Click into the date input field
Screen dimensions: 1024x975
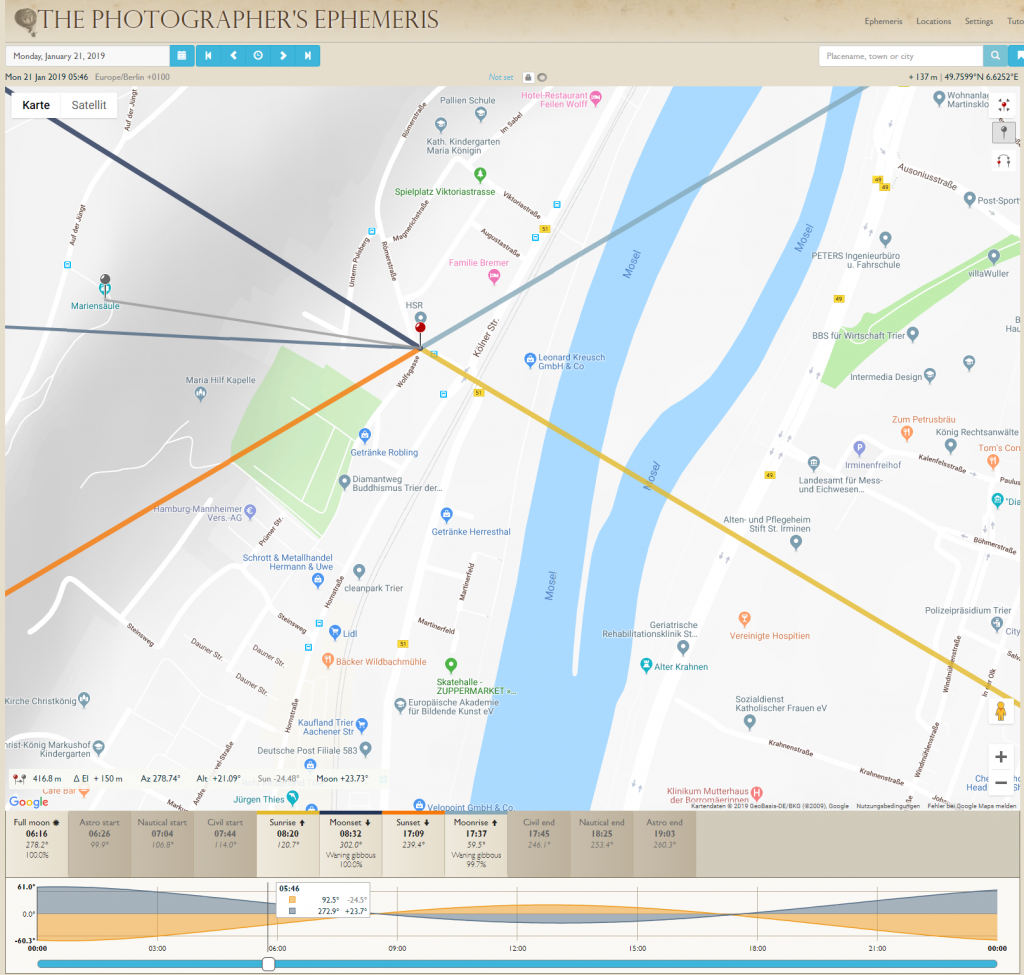[88, 56]
